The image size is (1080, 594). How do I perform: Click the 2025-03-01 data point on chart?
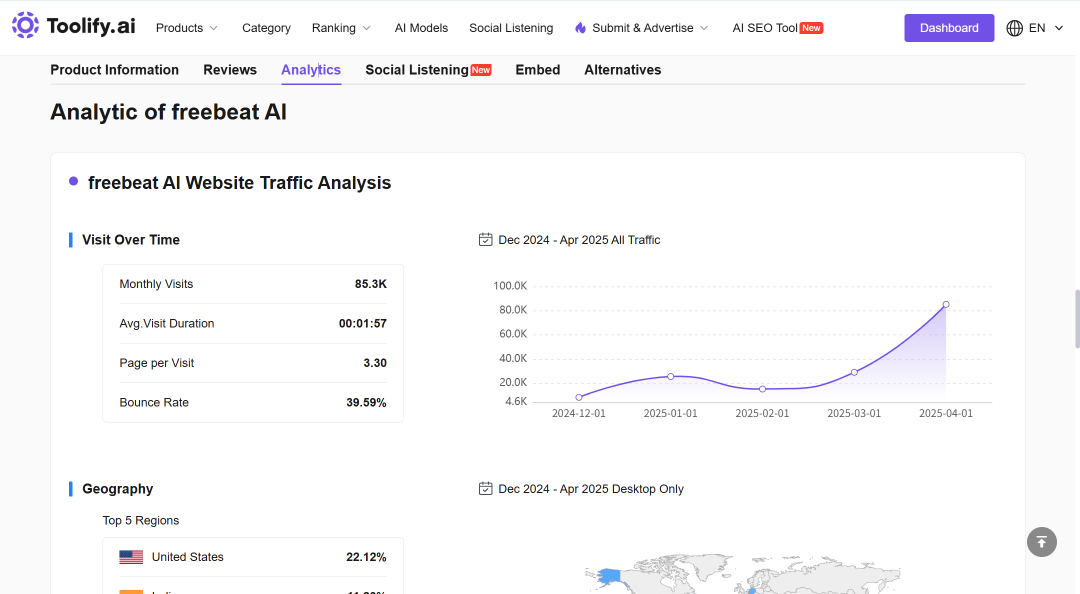pos(854,372)
